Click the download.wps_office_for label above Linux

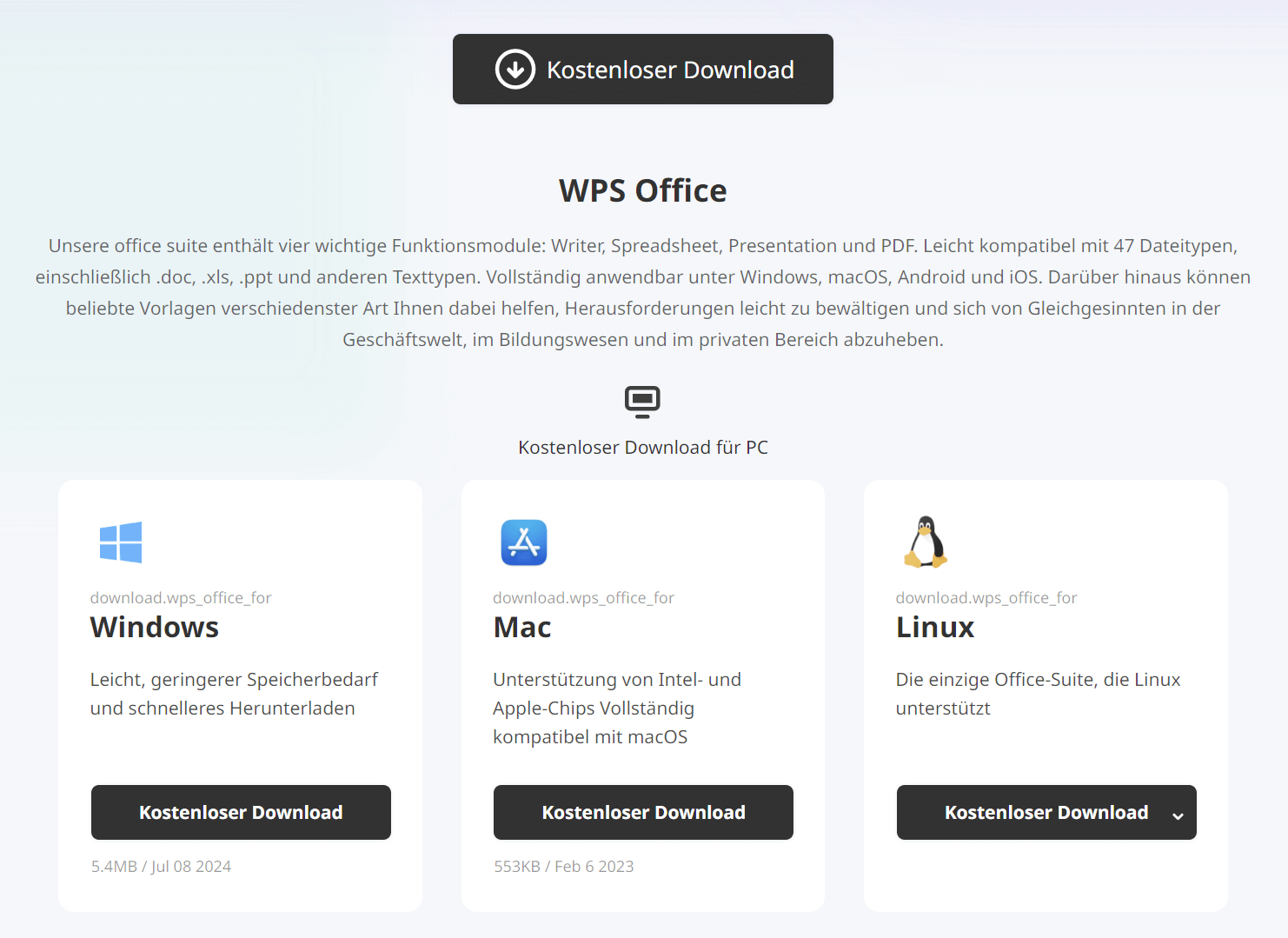(x=986, y=597)
